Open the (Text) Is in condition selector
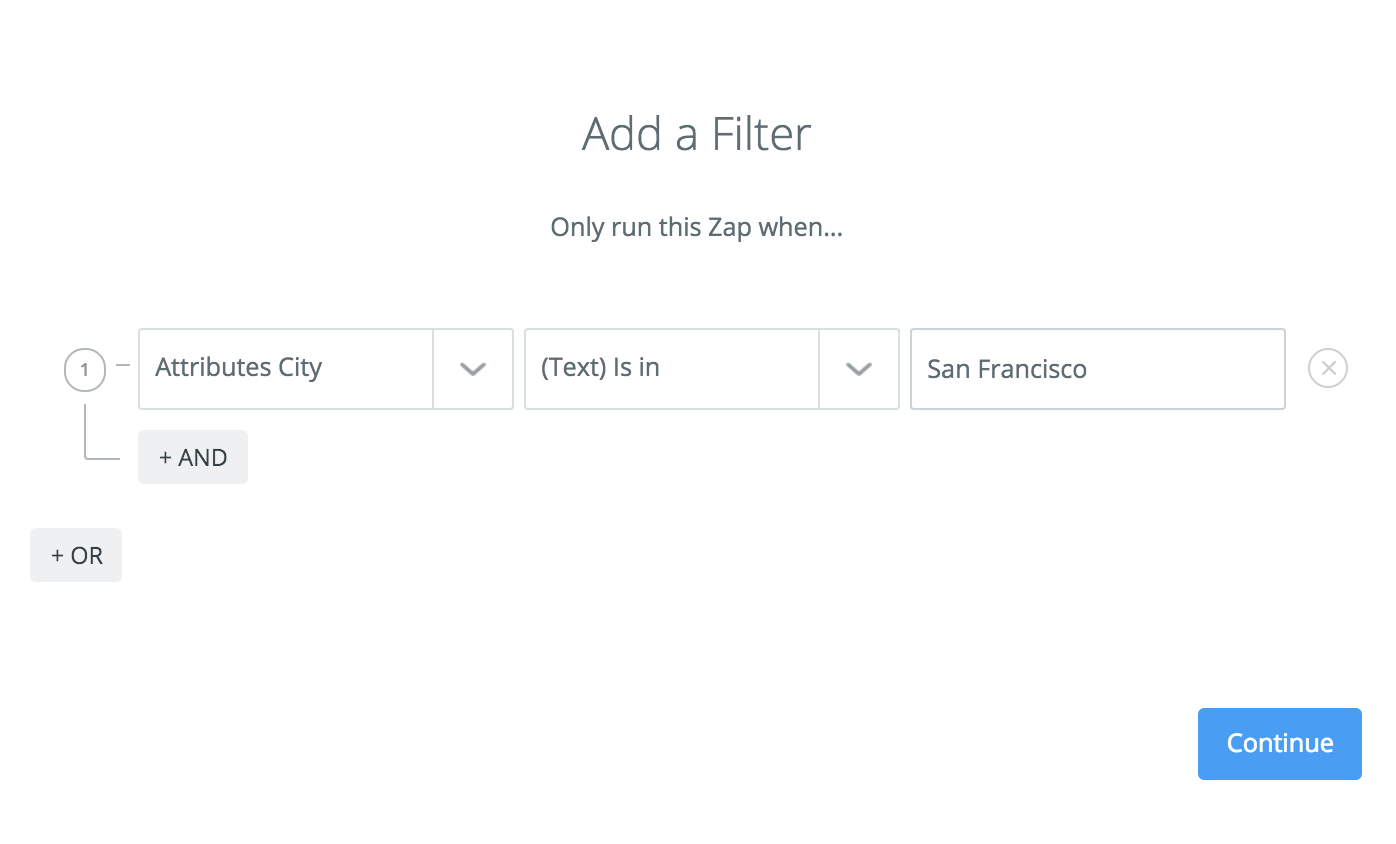 click(712, 369)
